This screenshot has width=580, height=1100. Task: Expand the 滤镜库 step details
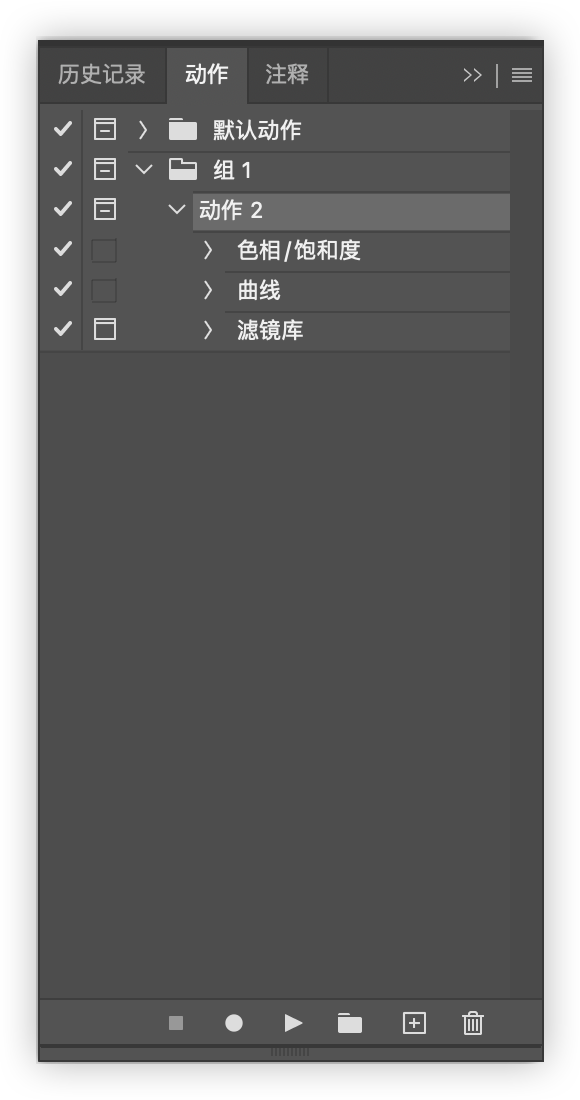tap(208, 330)
